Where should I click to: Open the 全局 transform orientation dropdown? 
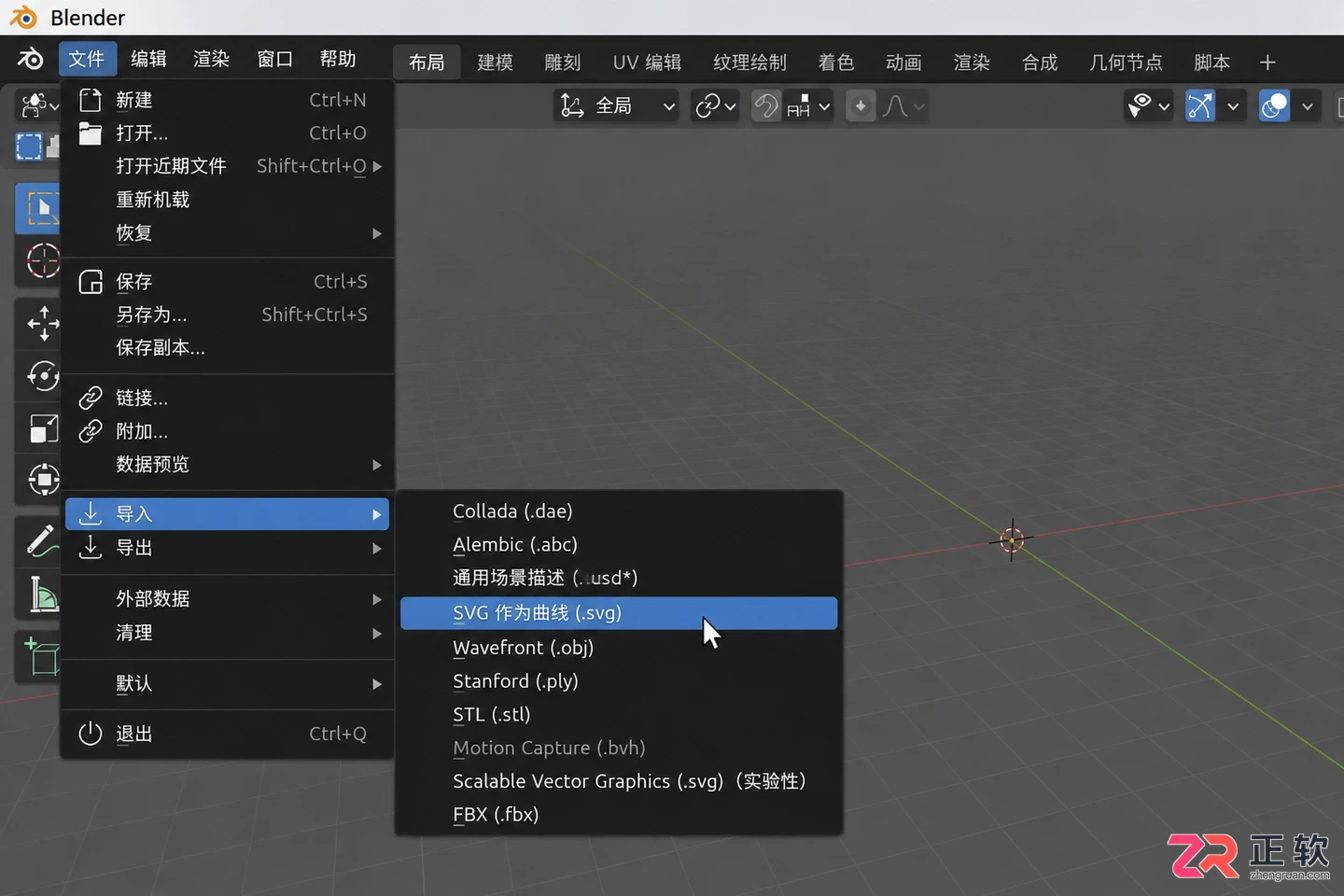(616, 106)
